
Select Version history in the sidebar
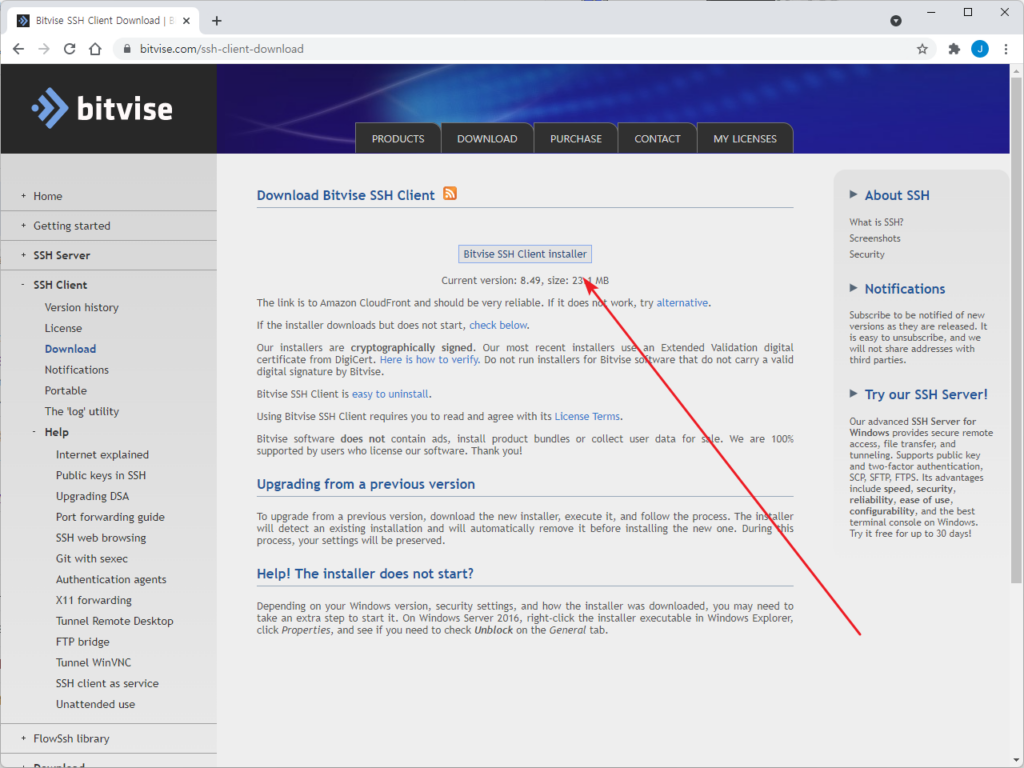81,306
